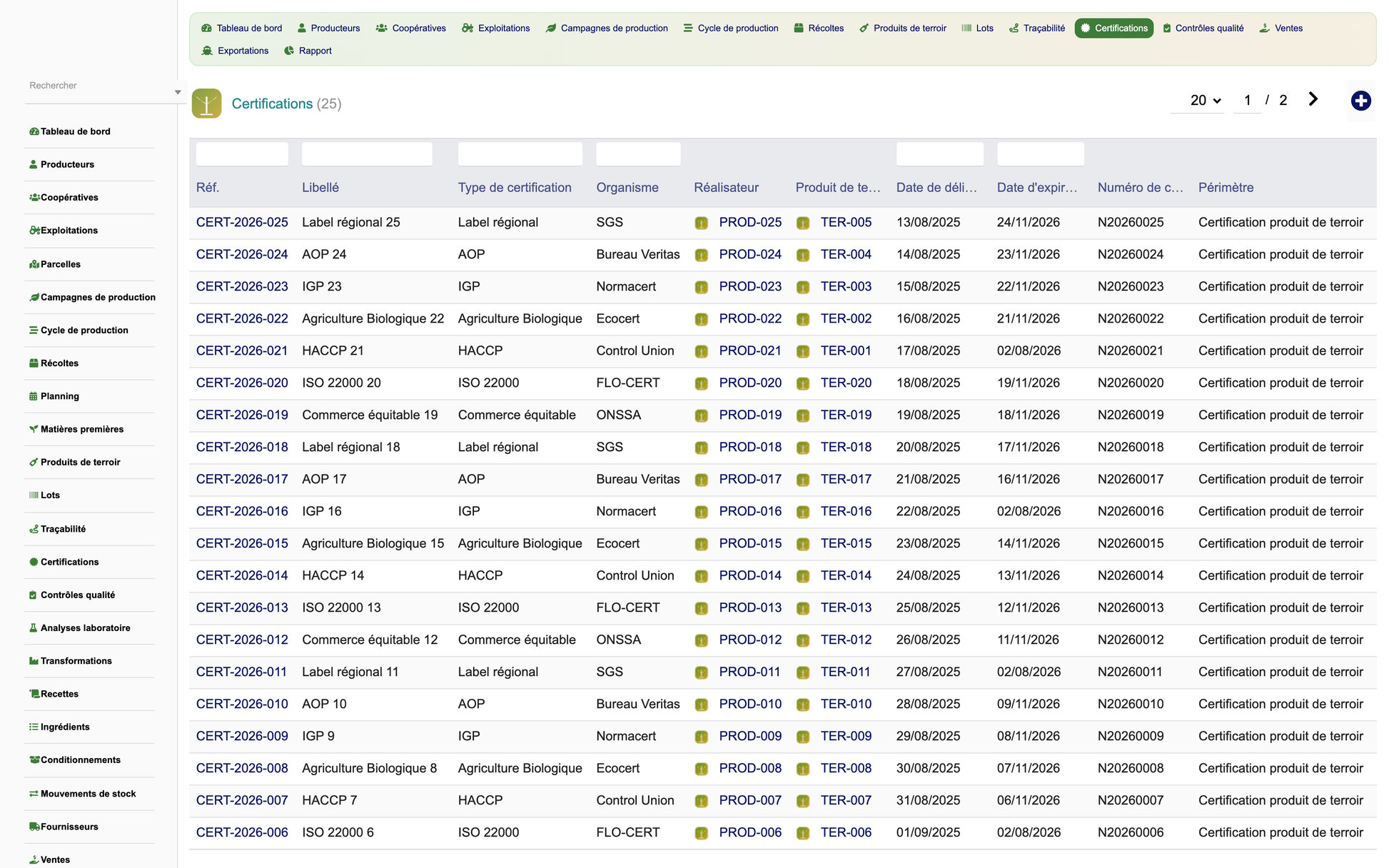The height and width of the screenshot is (868, 1389).
Task: Click product icon beside TER-017
Action: 803,480
